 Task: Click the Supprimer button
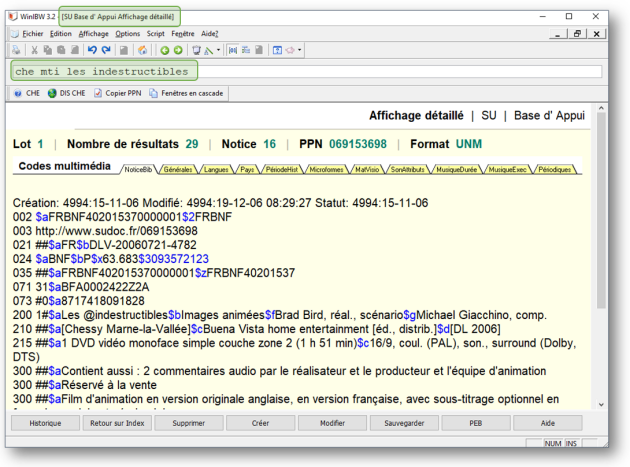coord(189,423)
